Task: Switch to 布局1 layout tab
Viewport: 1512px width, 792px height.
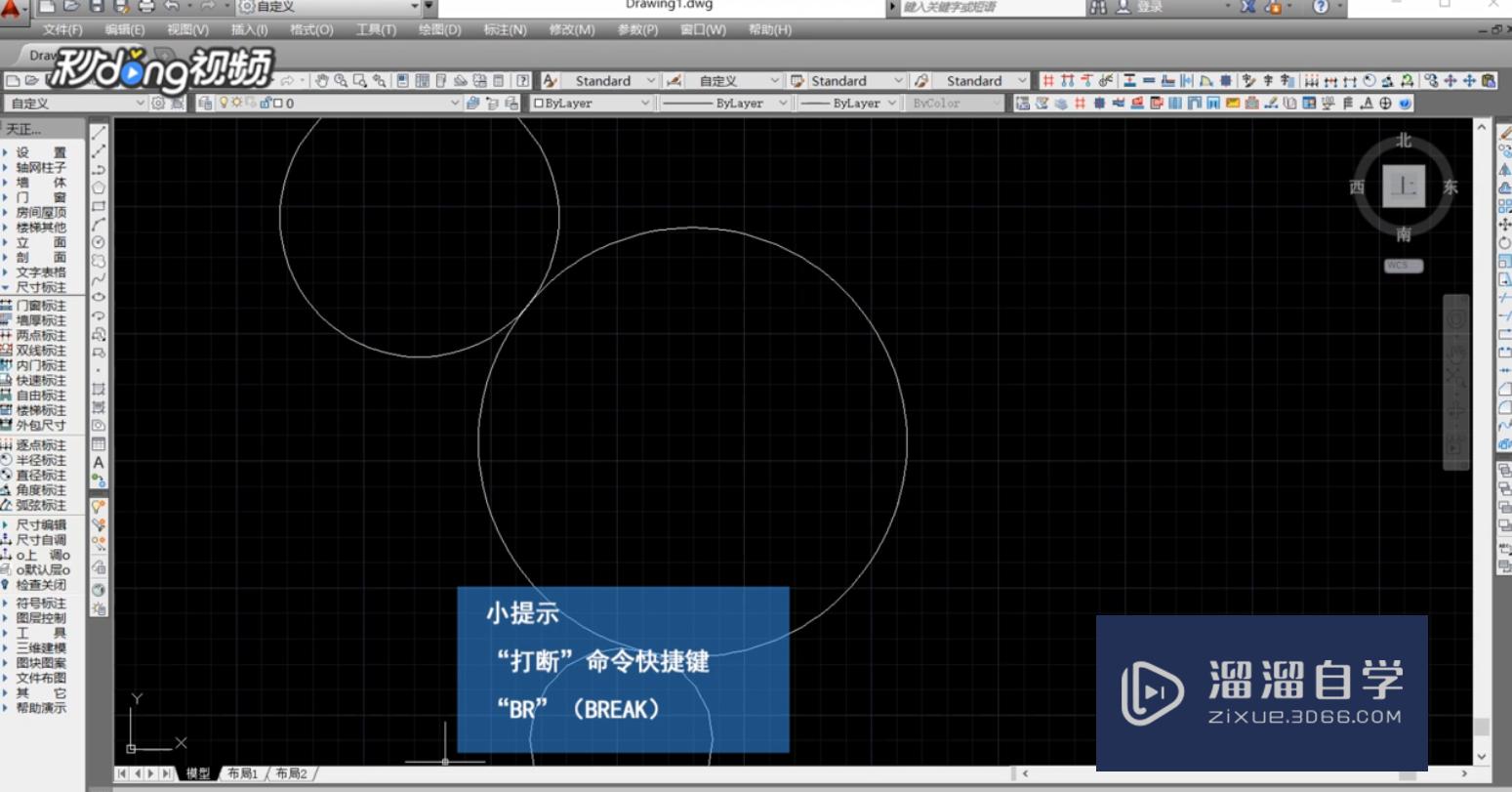Action: tap(243, 773)
